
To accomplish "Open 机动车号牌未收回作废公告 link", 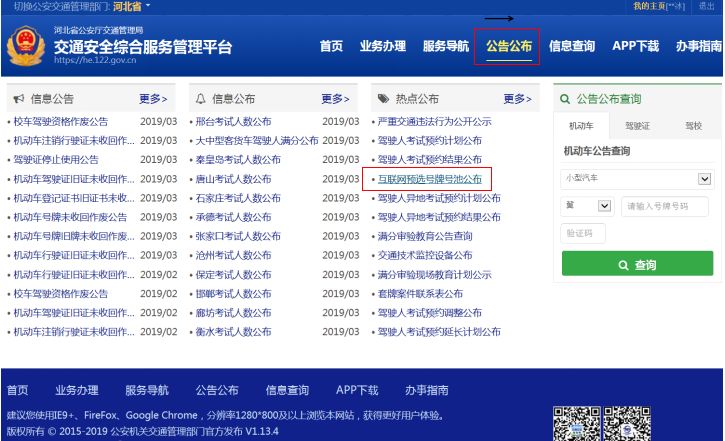I will pos(70,217).
